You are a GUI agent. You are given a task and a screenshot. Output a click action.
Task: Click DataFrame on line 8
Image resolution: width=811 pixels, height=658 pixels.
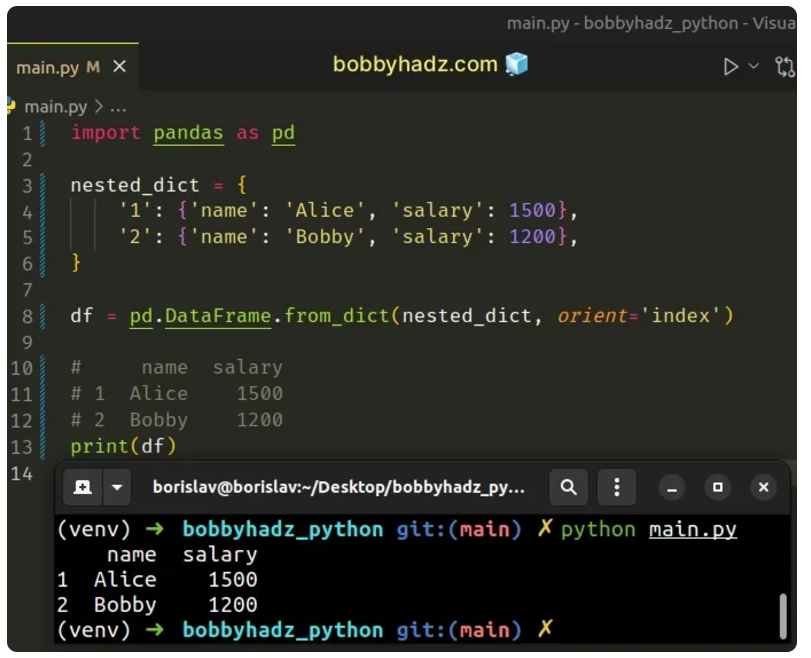[218, 316]
